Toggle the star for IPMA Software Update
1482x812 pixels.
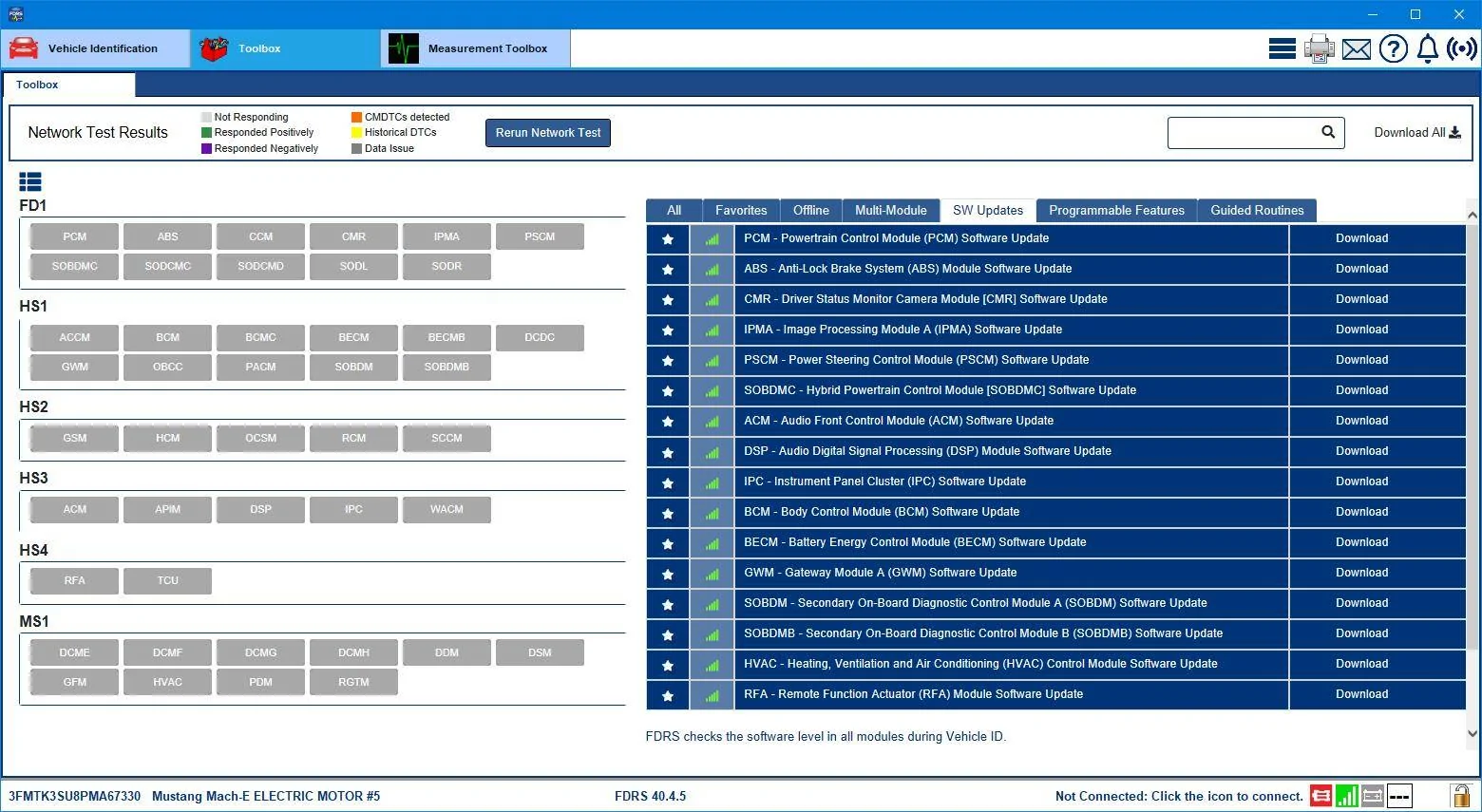click(668, 330)
